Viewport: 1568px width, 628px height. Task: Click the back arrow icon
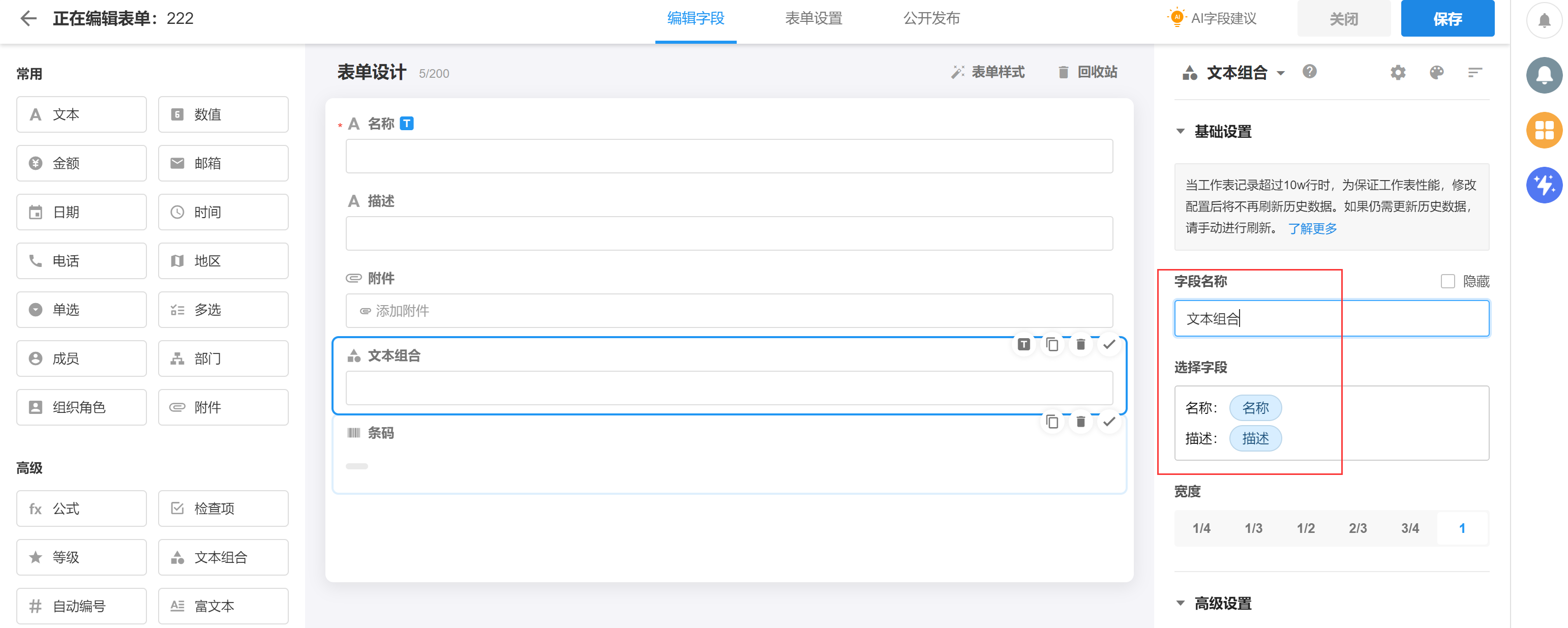pos(28,18)
